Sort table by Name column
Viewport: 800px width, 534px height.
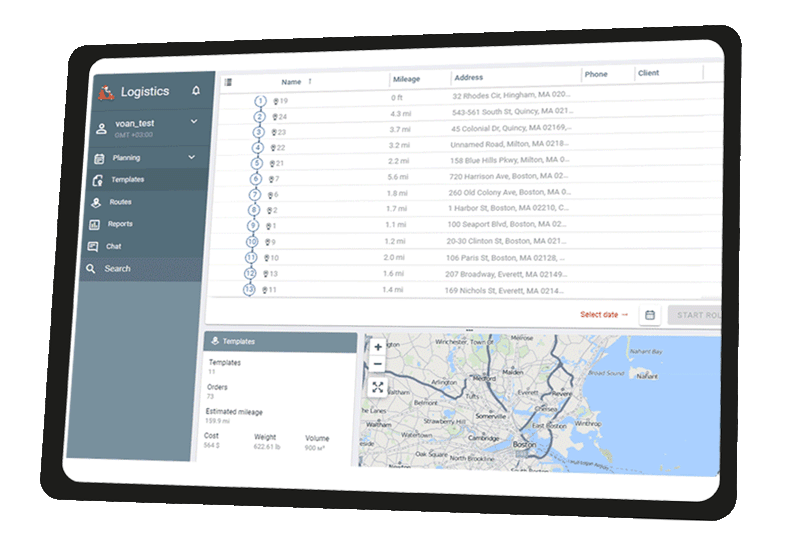(291, 82)
